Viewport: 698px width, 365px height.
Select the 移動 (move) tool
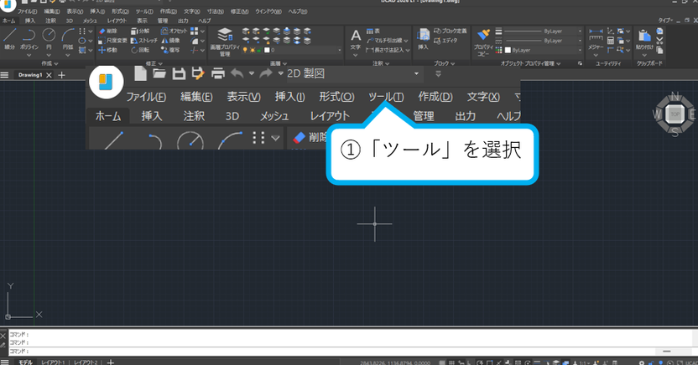tap(107, 50)
